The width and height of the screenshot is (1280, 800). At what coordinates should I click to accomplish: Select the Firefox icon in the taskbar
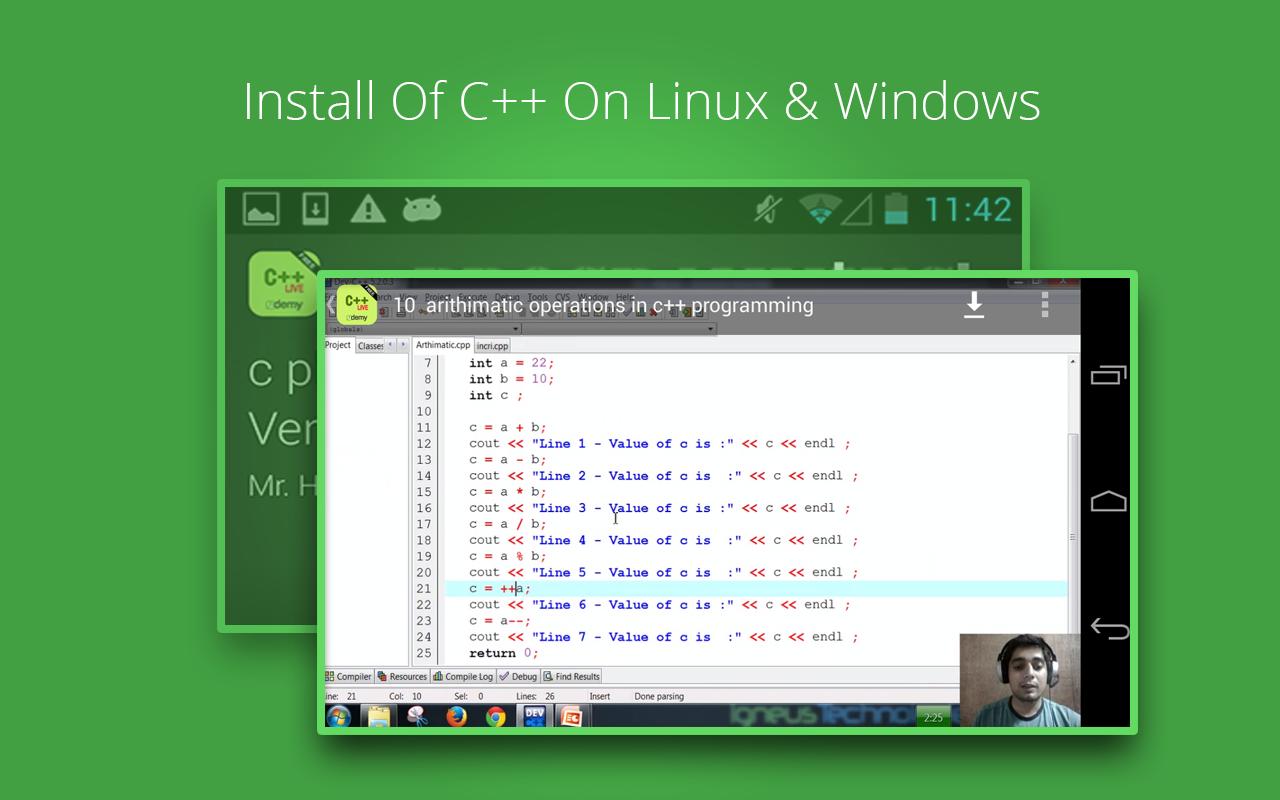coord(457,718)
